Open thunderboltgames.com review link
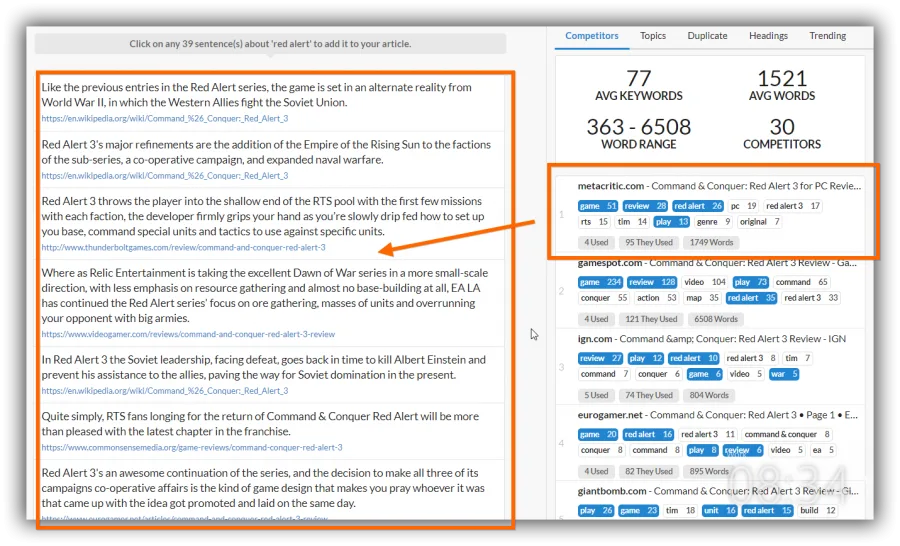The height and width of the screenshot is (546, 900). pos(183,247)
